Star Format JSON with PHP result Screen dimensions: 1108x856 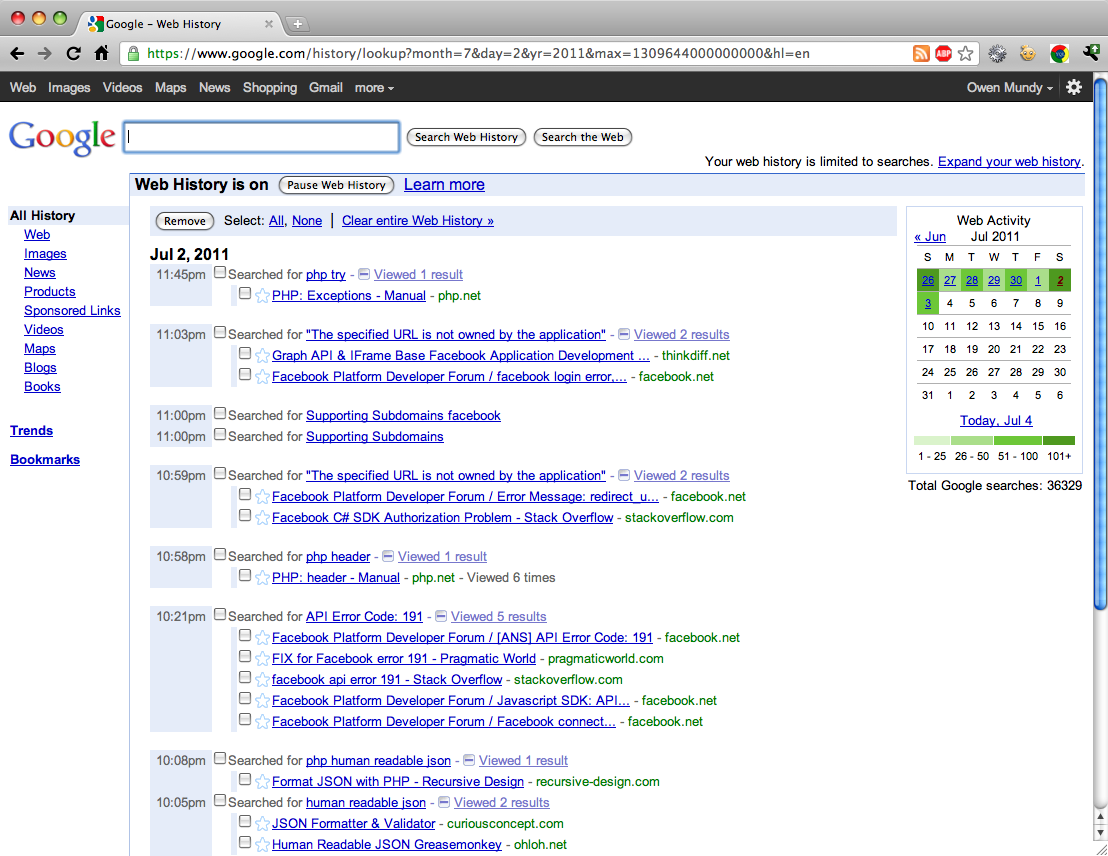[262, 782]
